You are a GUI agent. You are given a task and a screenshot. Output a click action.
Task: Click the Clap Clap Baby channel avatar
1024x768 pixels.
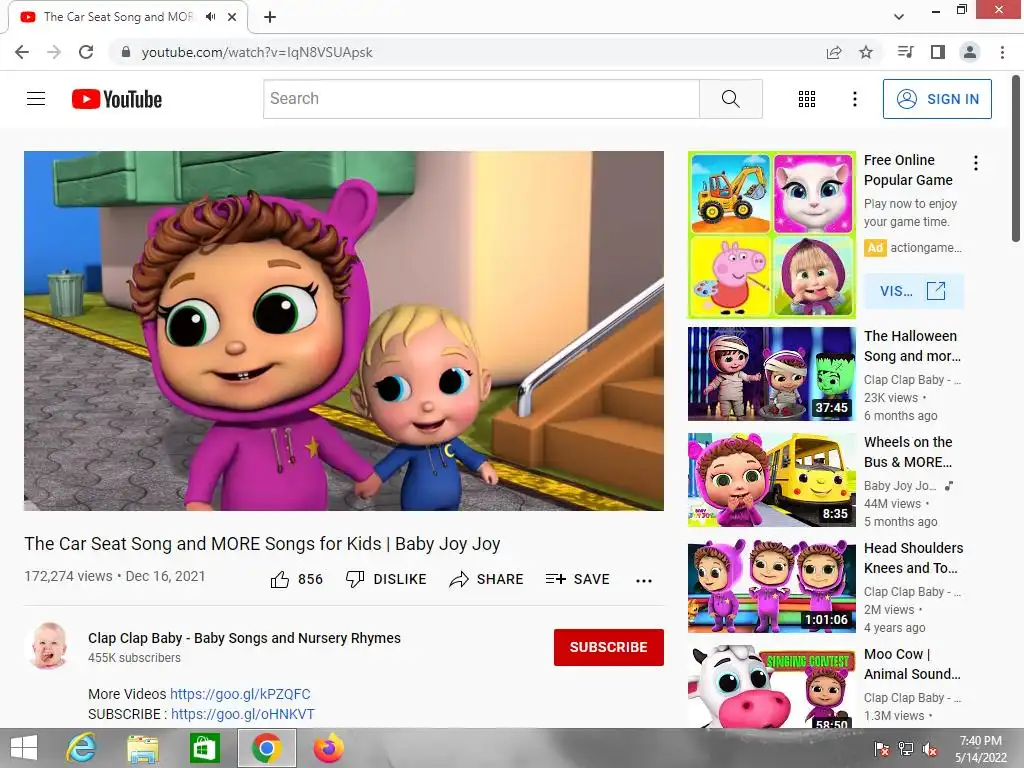tap(49, 645)
